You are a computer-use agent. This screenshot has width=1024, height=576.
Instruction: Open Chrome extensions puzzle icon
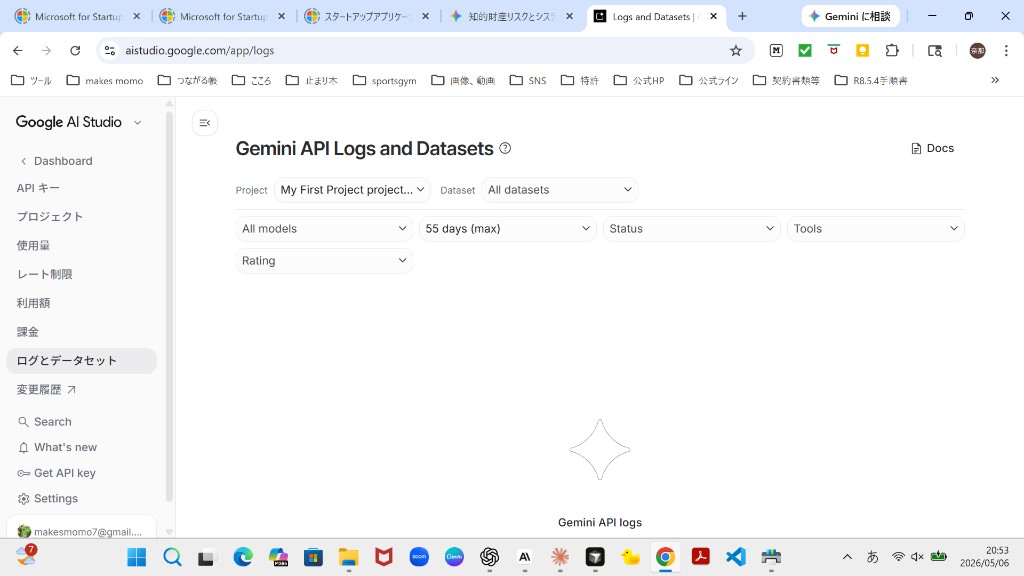pyautogui.click(x=891, y=50)
